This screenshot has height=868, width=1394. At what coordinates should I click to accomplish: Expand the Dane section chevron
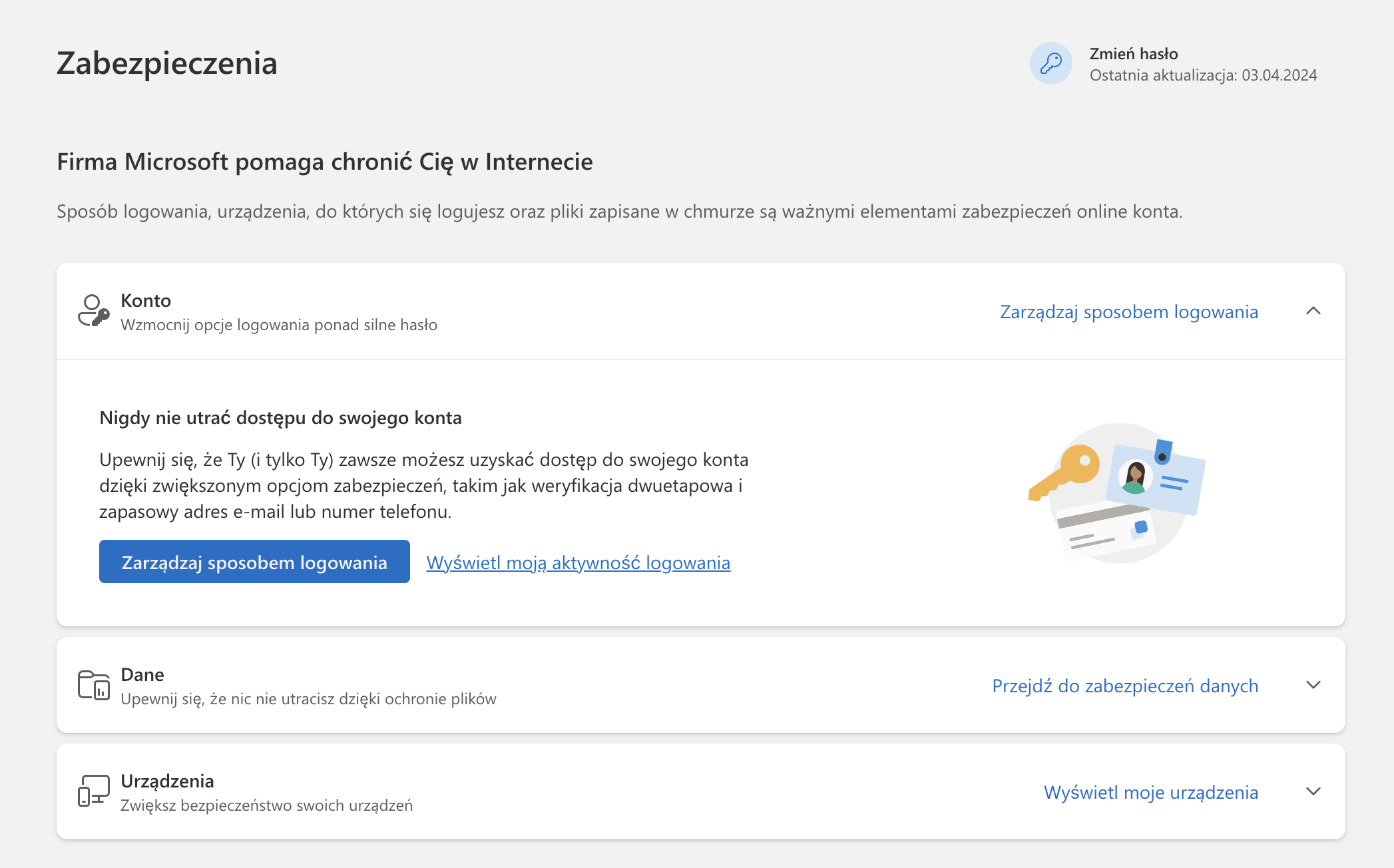click(1313, 685)
